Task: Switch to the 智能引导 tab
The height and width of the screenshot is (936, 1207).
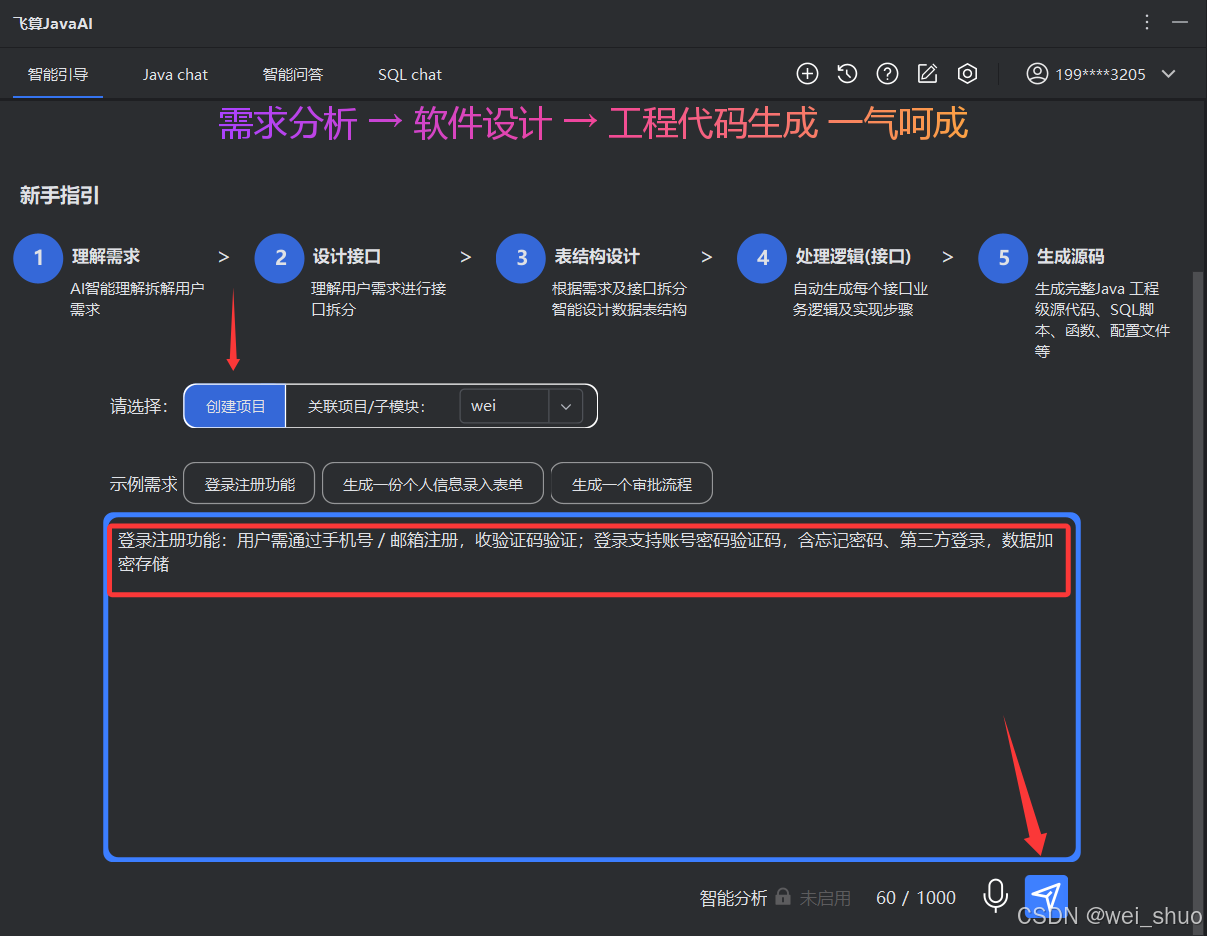Action: [x=58, y=74]
